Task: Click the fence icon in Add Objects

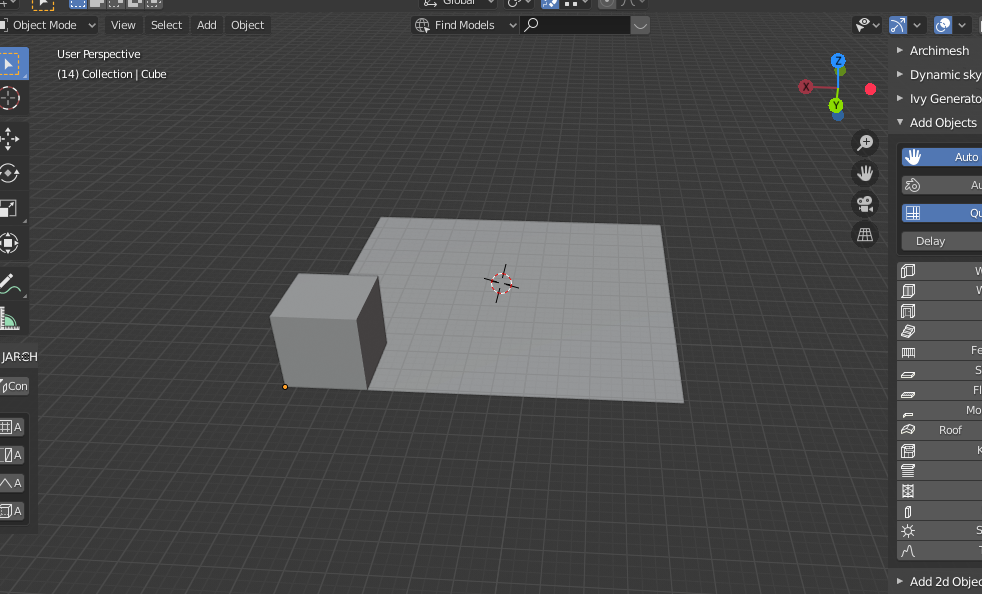Action: (x=908, y=352)
